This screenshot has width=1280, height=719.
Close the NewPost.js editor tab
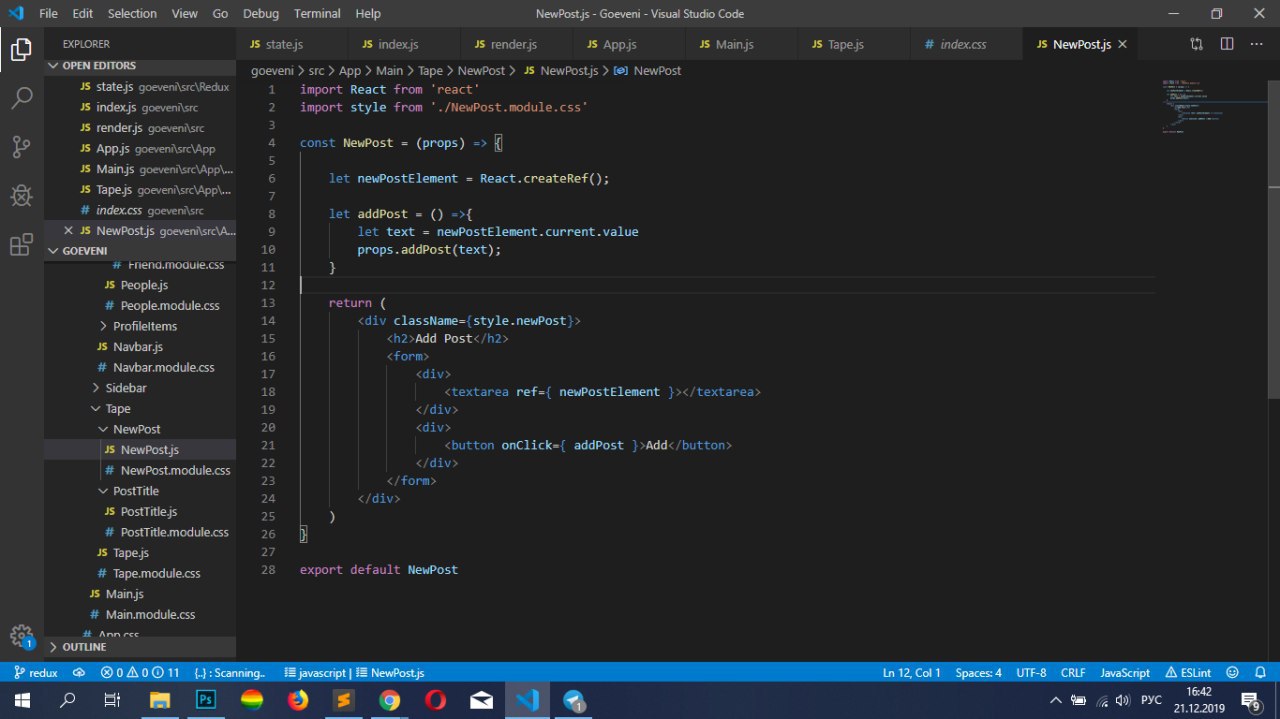[1122, 44]
